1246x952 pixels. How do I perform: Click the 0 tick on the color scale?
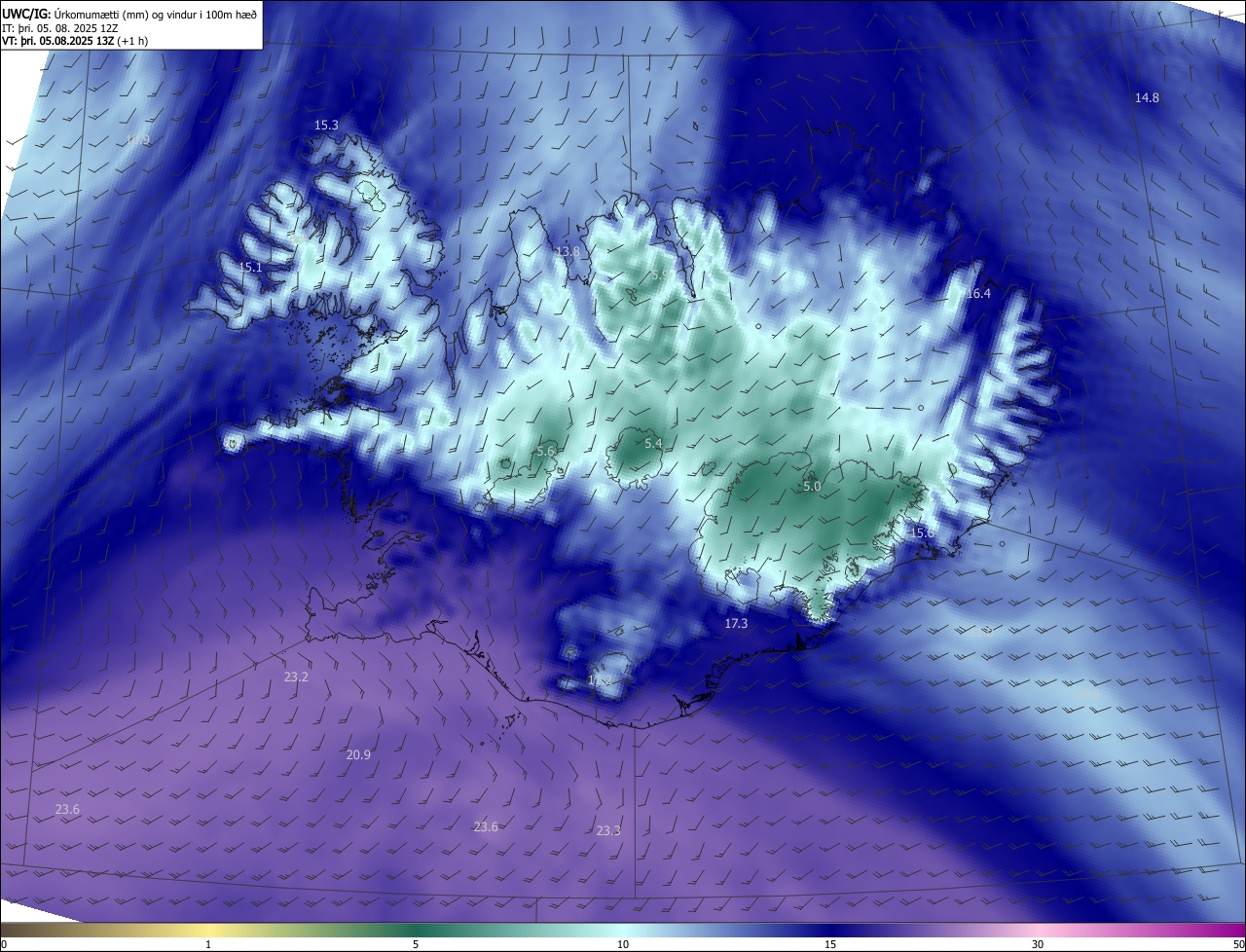click(4, 944)
